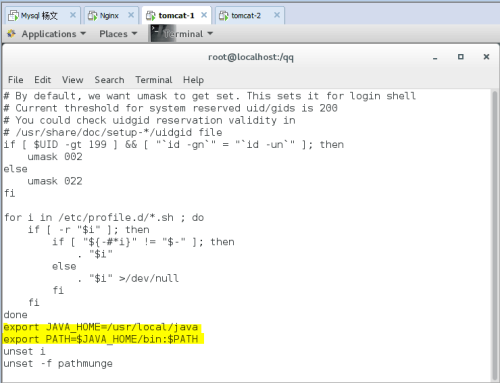The image size is (500, 383).
Task: Click the tomcat-2 tab VM icon
Action: tap(223, 15)
